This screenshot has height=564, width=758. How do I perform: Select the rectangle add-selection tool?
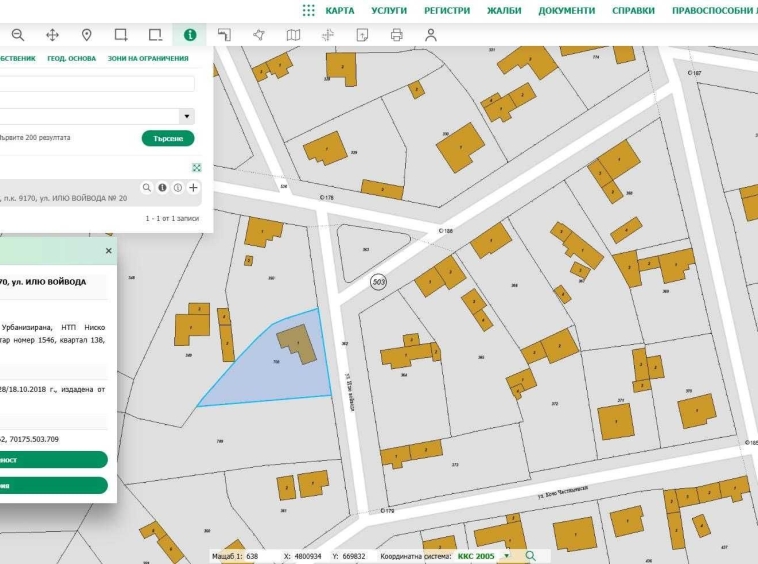(x=121, y=35)
